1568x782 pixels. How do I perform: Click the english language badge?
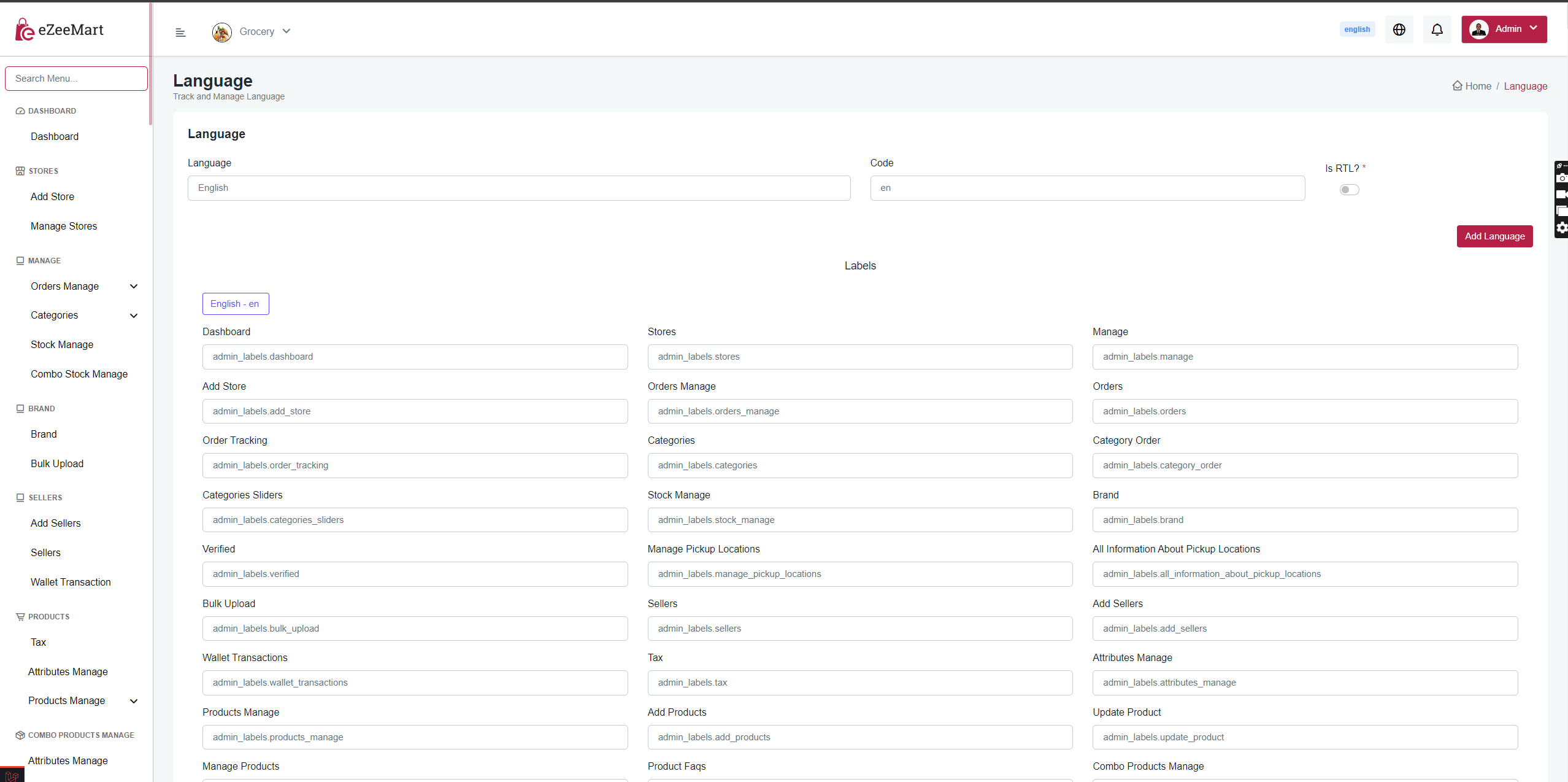pyautogui.click(x=1356, y=29)
